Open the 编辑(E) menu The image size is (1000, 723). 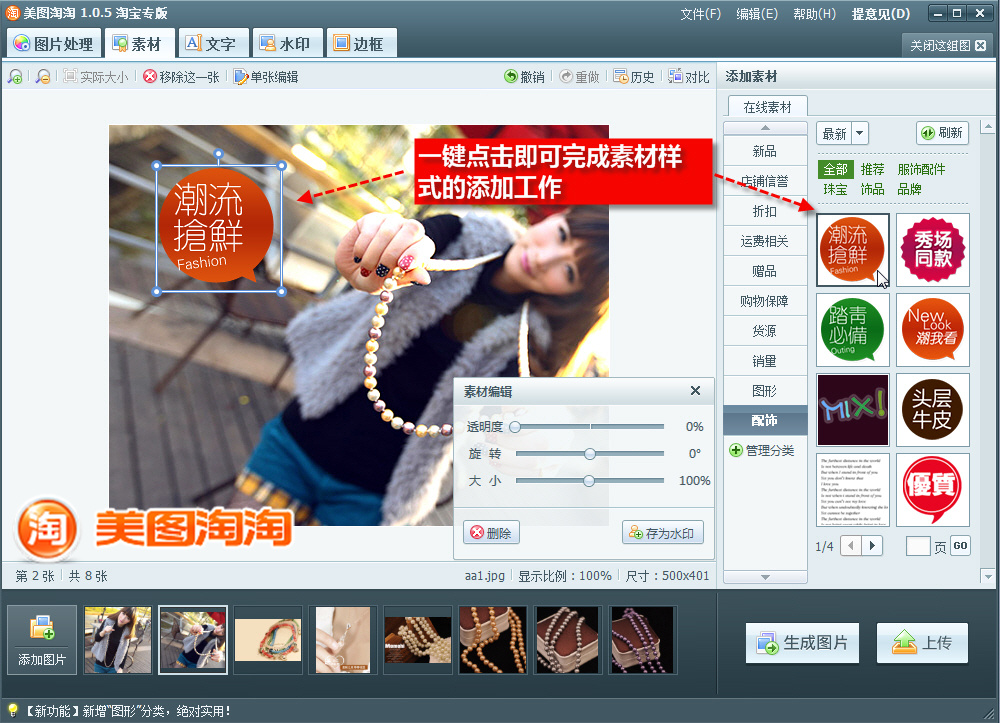pos(757,14)
